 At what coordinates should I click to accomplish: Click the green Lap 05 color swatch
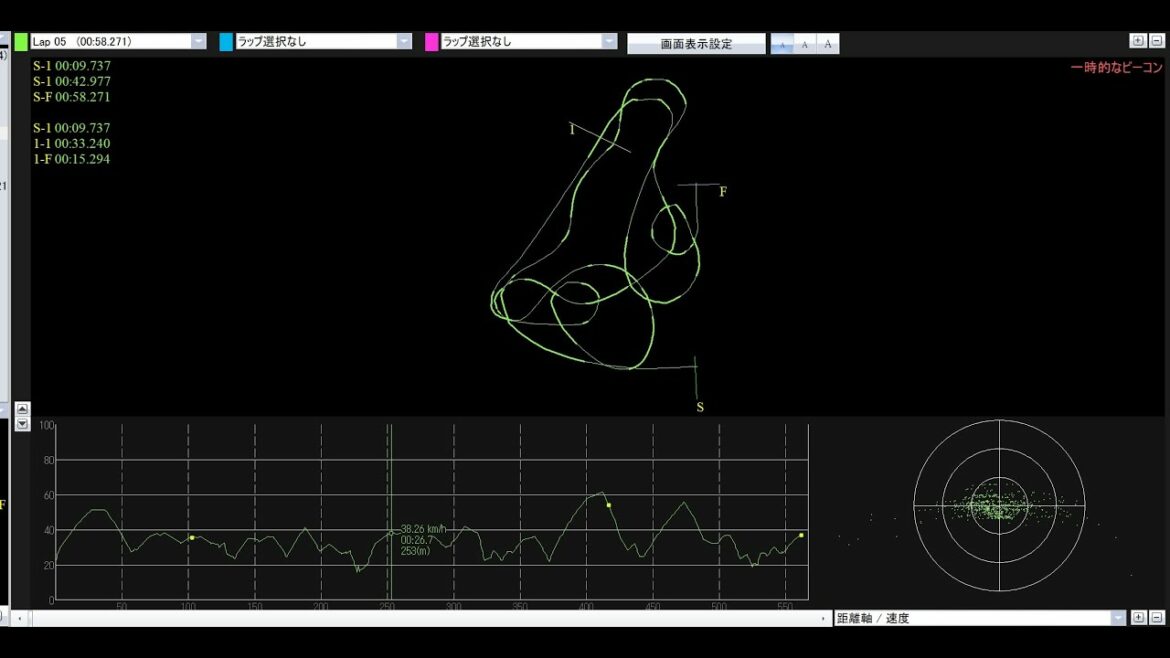[x=21, y=42]
